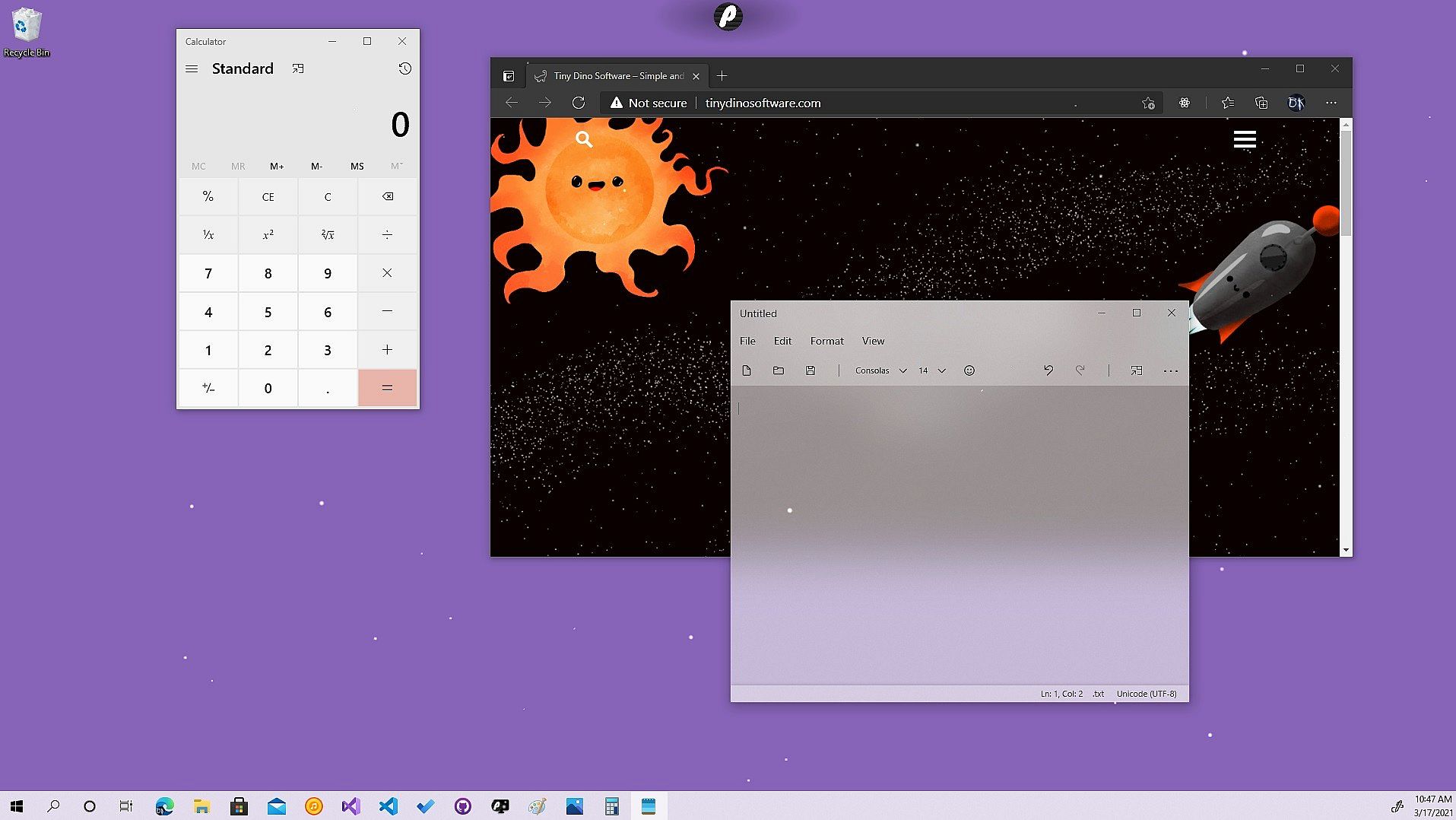Refresh the browser page

click(x=579, y=103)
